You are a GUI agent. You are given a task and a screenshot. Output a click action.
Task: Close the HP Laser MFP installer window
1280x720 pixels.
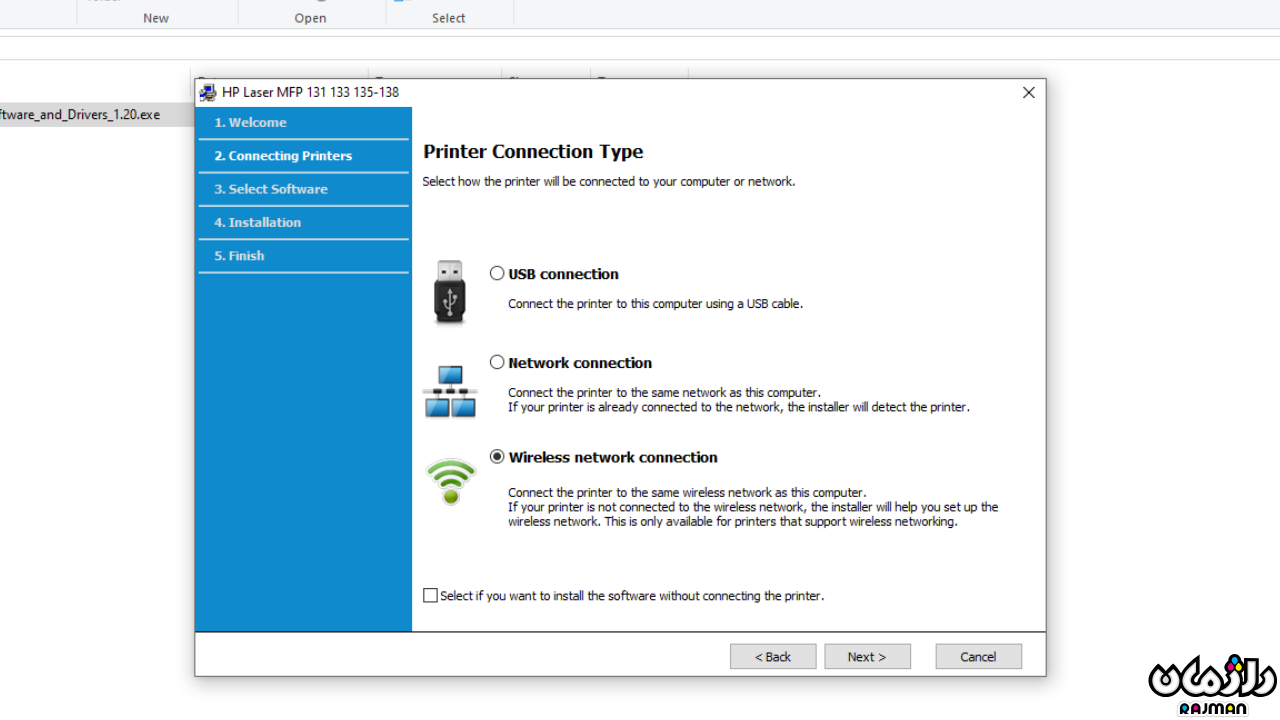click(1028, 92)
